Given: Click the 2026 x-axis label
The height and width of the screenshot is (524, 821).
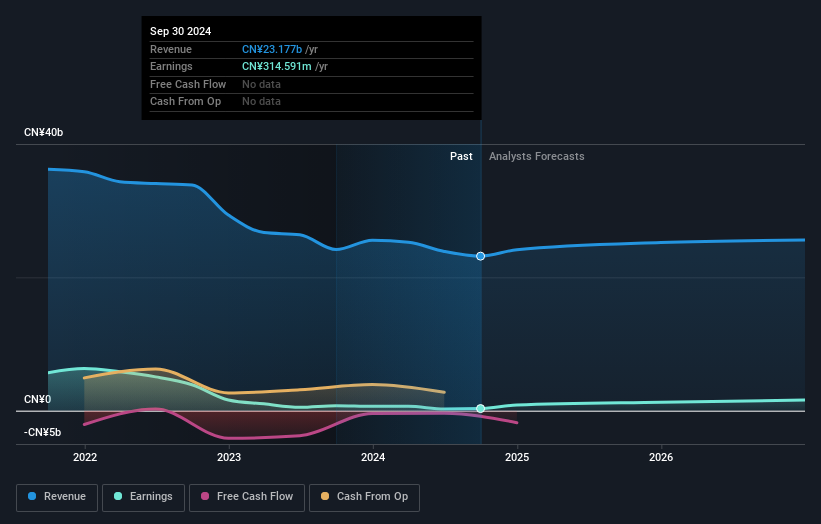Looking at the screenshot, I should point(661,458).
